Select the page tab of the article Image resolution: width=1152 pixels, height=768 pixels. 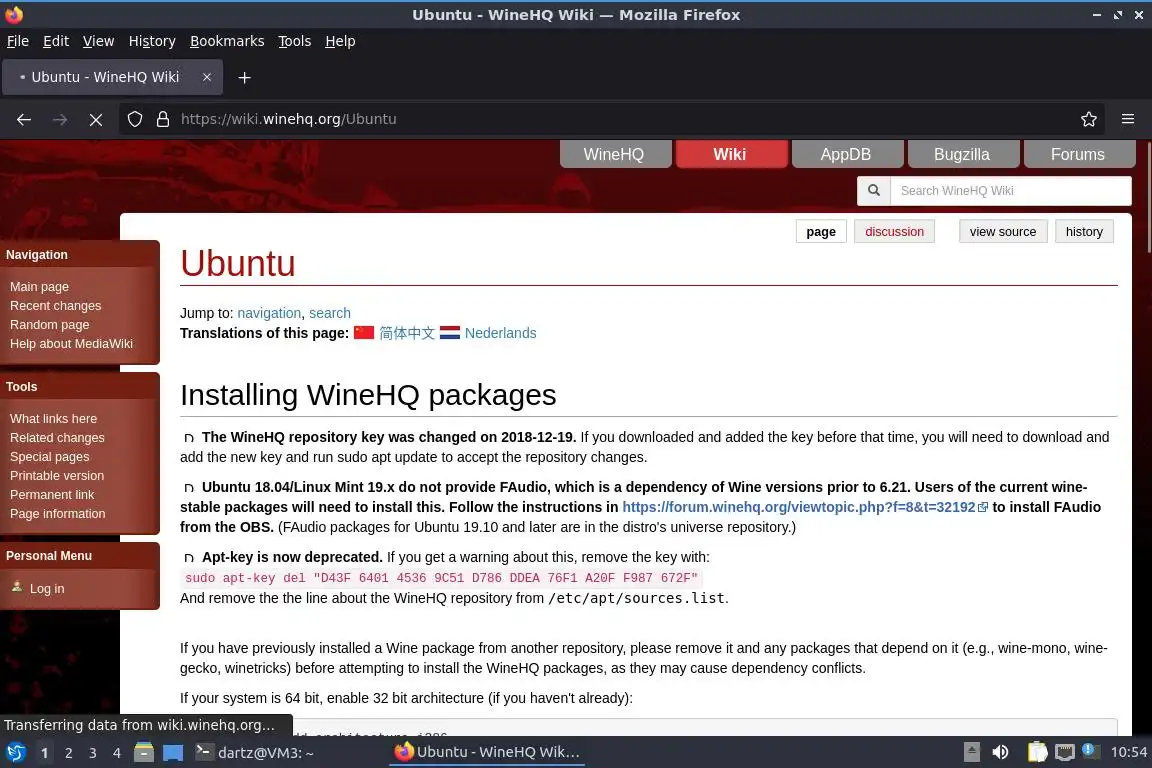(821, 232)
